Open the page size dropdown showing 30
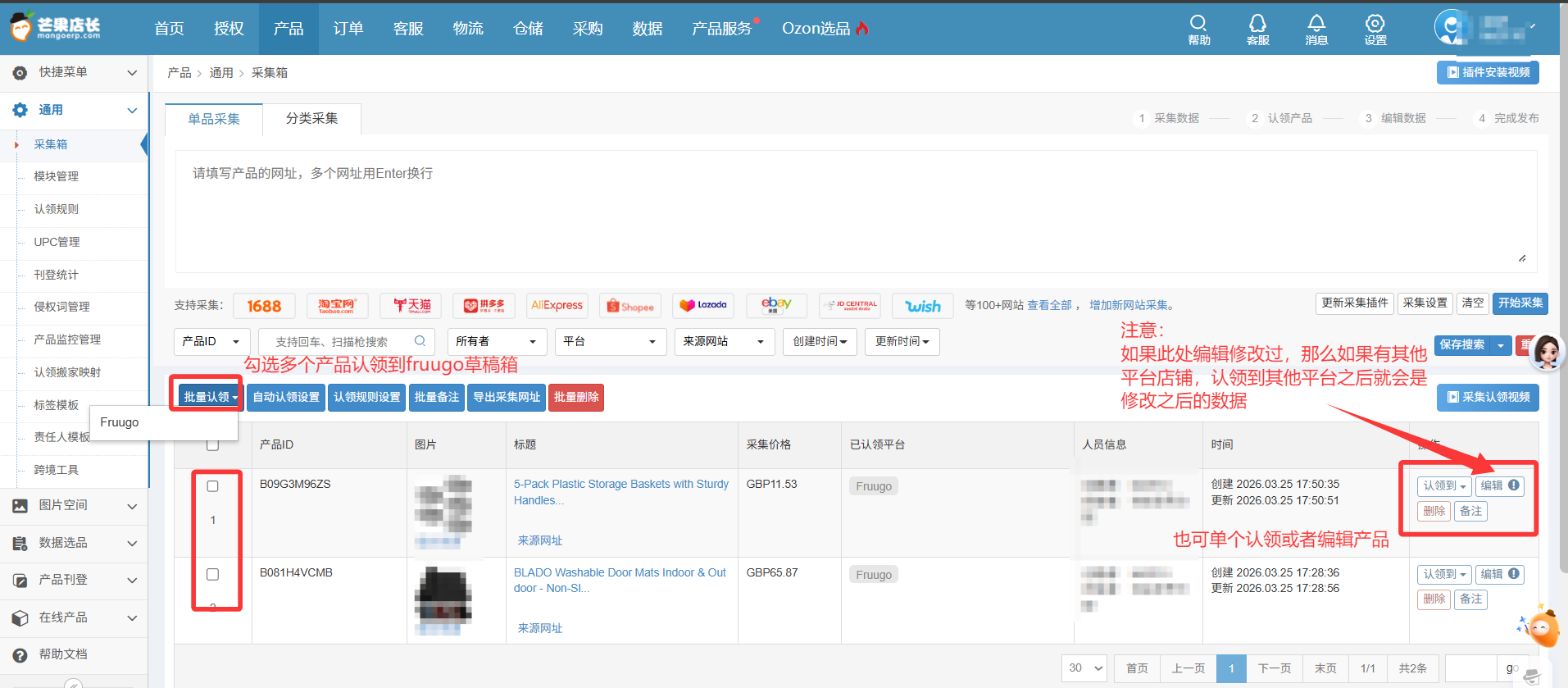Image resolution: width=1568 pixels, height=688 pixels. [x=1085, y=668]
